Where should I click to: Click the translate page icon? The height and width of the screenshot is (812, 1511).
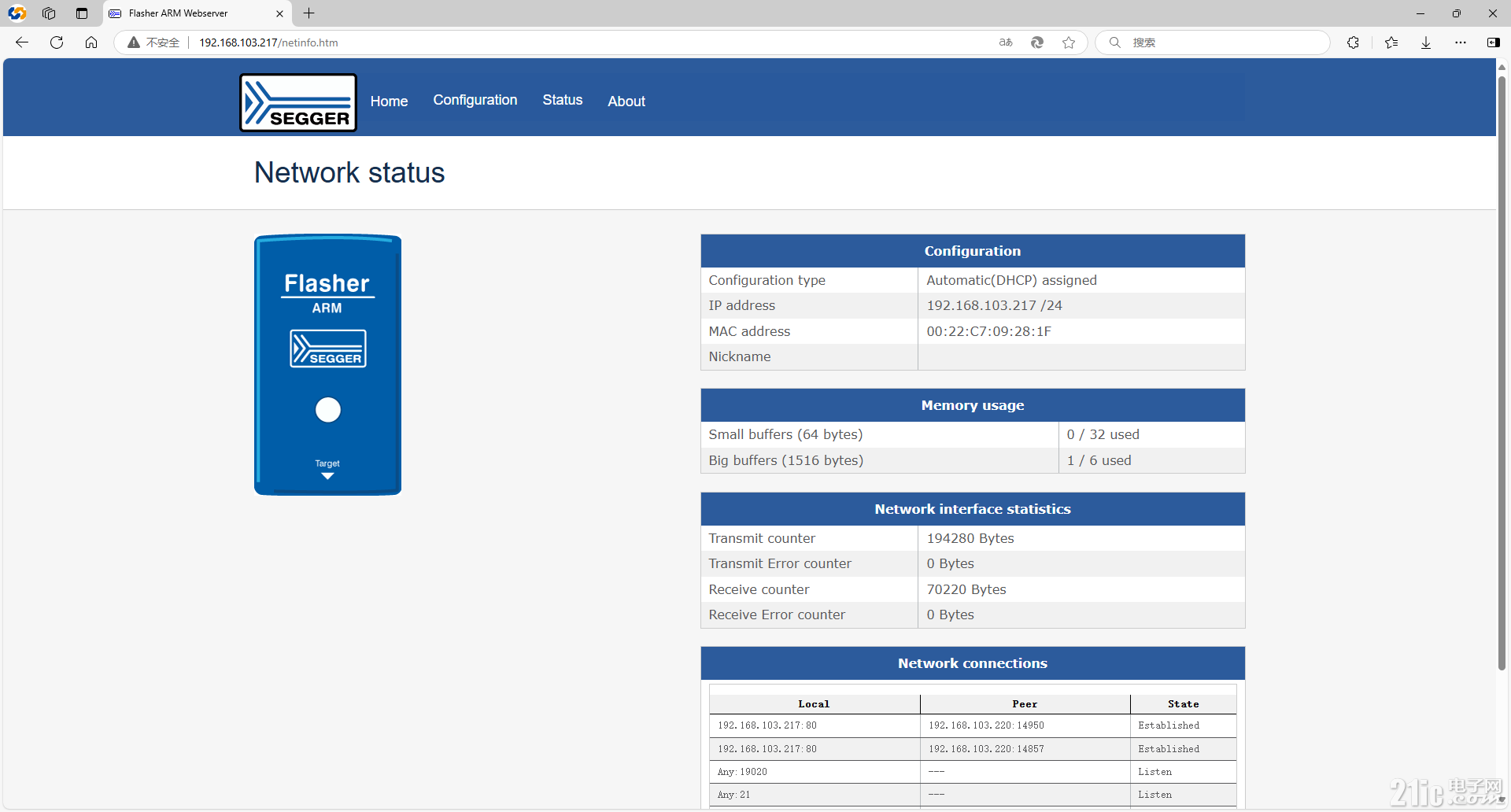[x=1006, y=42]
